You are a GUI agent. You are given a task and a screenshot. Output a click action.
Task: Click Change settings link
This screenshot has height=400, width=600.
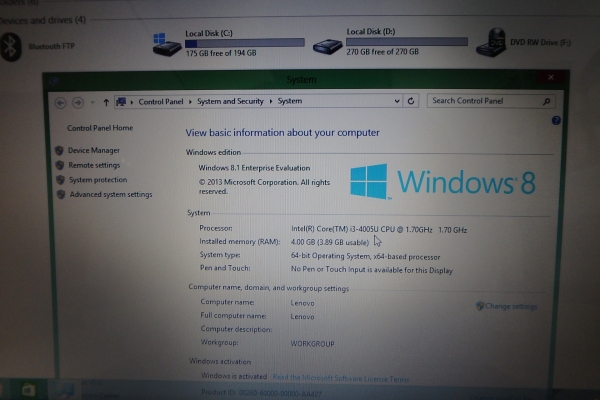[511, 306]
